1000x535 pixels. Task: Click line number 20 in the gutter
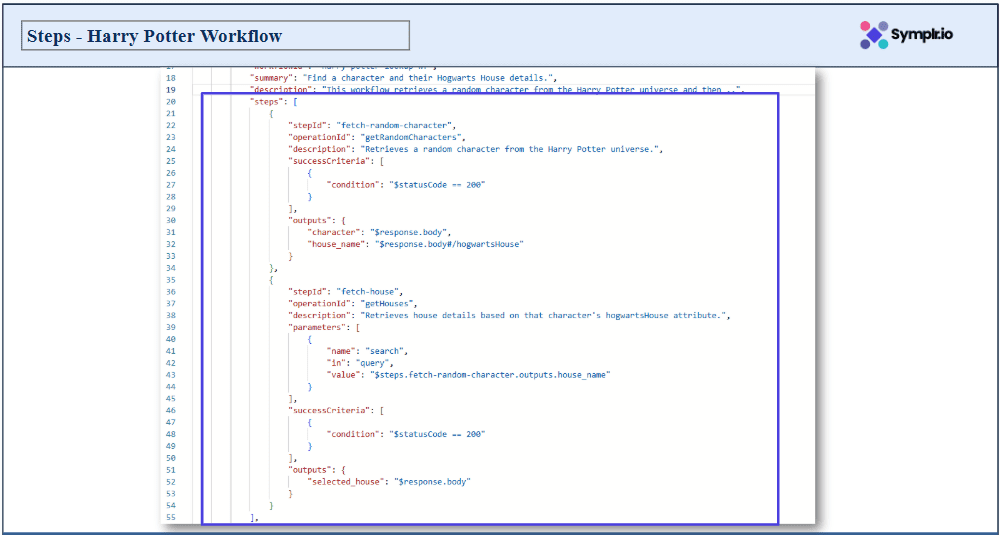coord(170,102)
